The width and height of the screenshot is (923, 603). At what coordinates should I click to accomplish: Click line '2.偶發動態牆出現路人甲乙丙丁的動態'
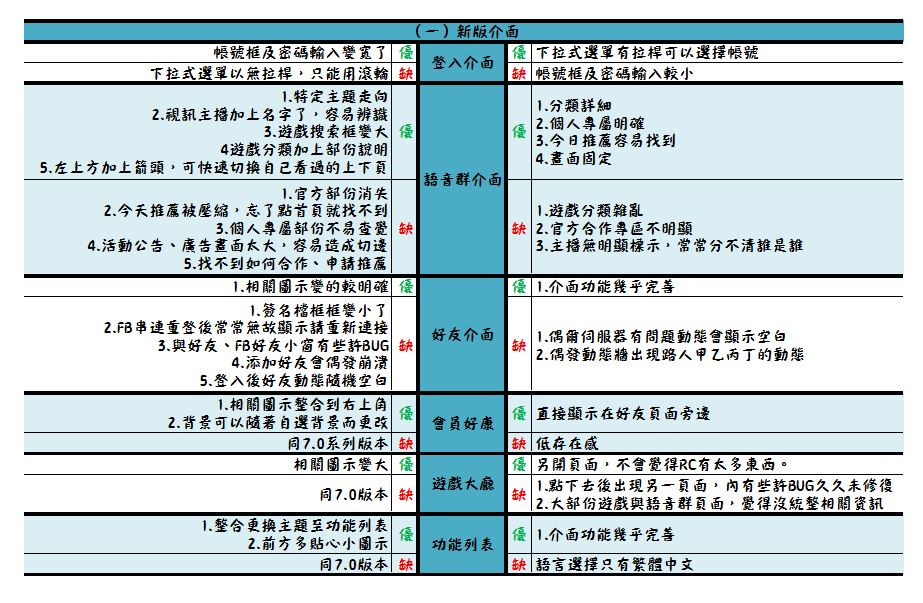click(x=670, y=354)
